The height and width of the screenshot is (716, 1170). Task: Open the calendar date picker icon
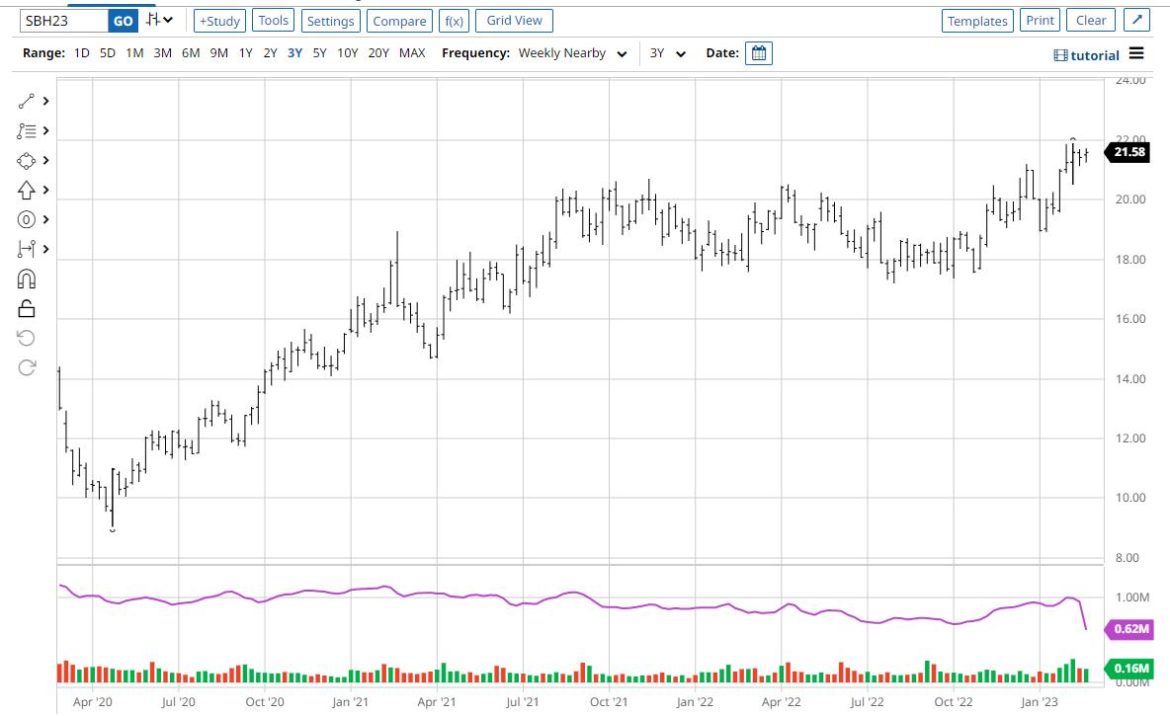click(x=758, y=53)
